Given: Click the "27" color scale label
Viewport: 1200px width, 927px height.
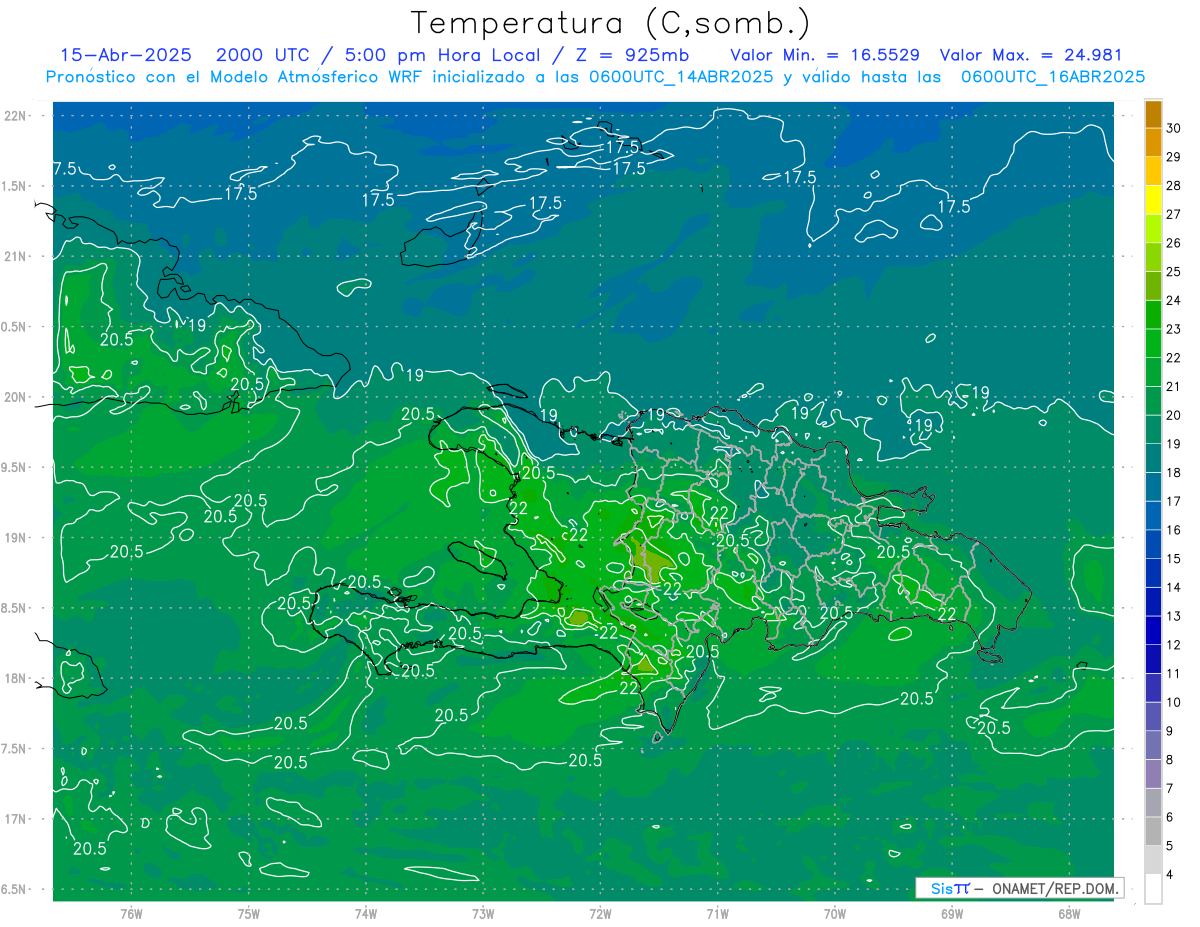Looking at the screenshot, I should [x=1173, y=214].
